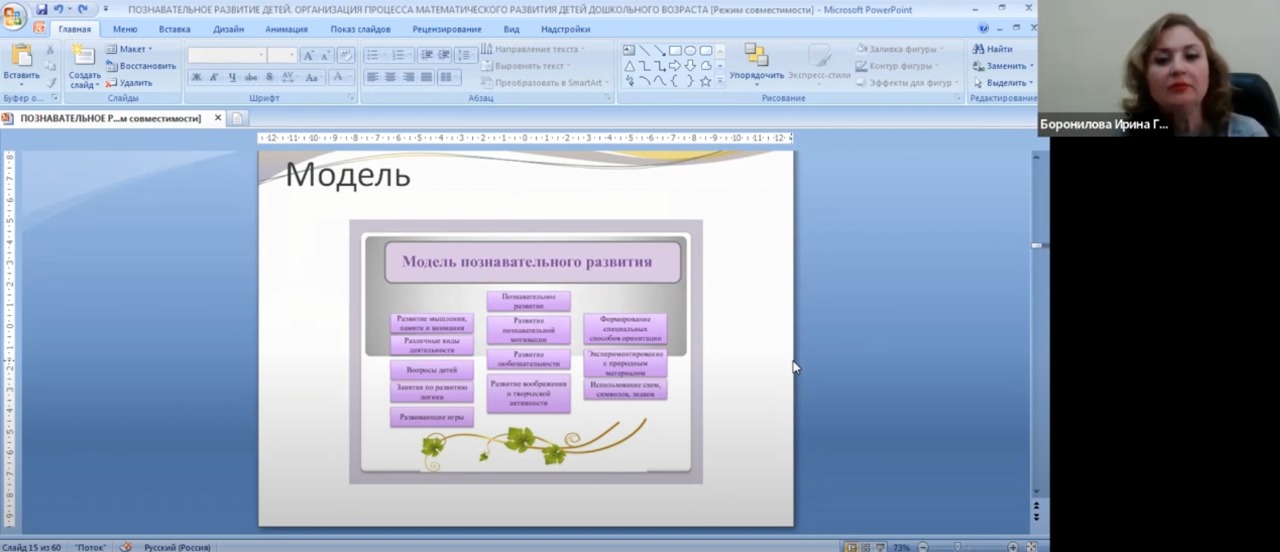Open the Вставка ribbon tab

pos(174,29)
